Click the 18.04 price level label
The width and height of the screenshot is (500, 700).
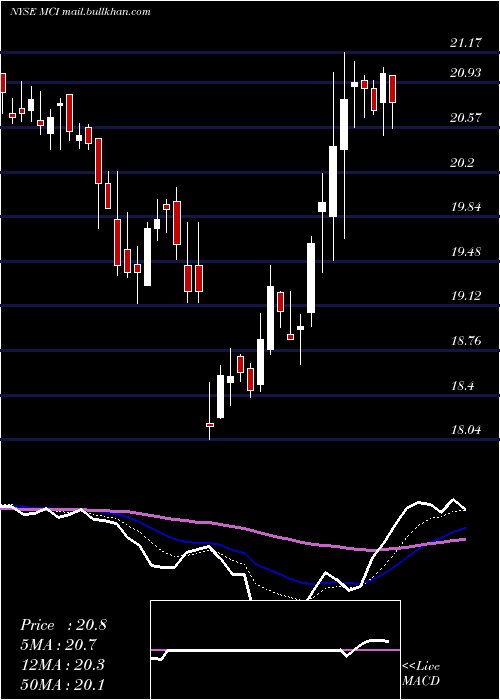click(466, 430)
